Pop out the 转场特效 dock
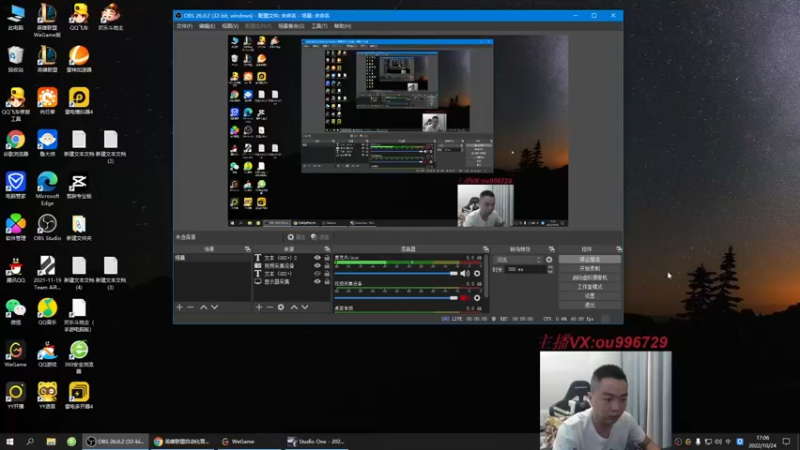The width and height of the screenshot is (800, 450). click(552, 249)
